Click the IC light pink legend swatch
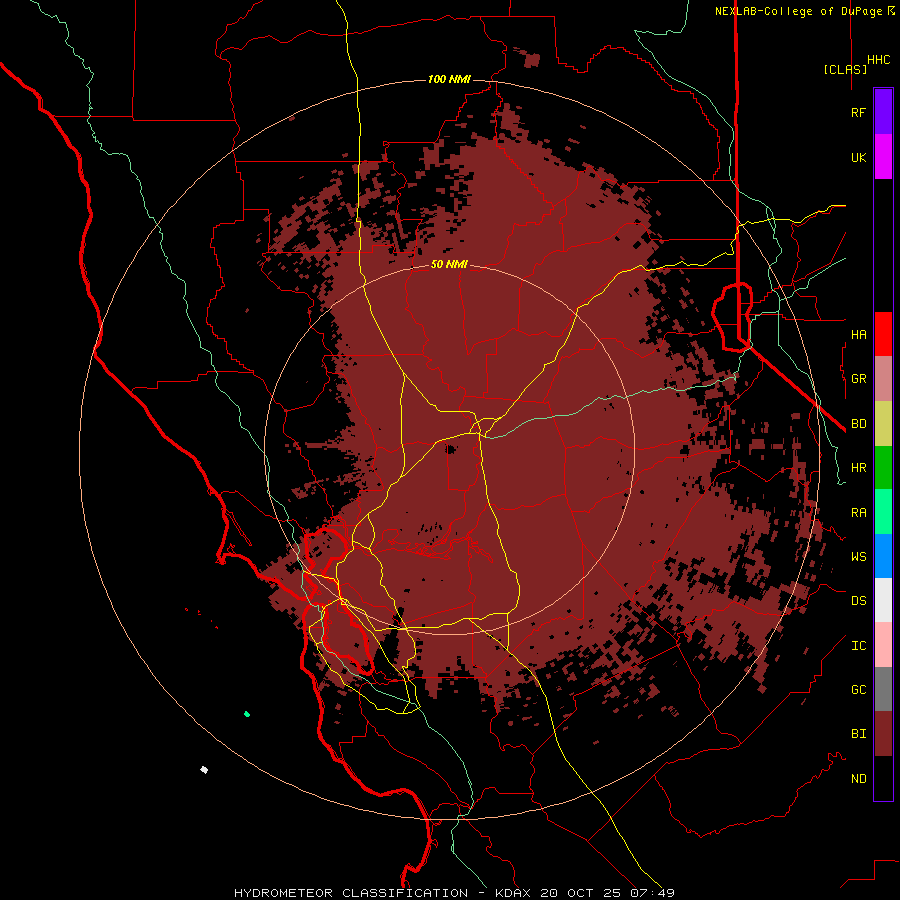This screenshot has width=900, height=900. [x=883, y=645]
